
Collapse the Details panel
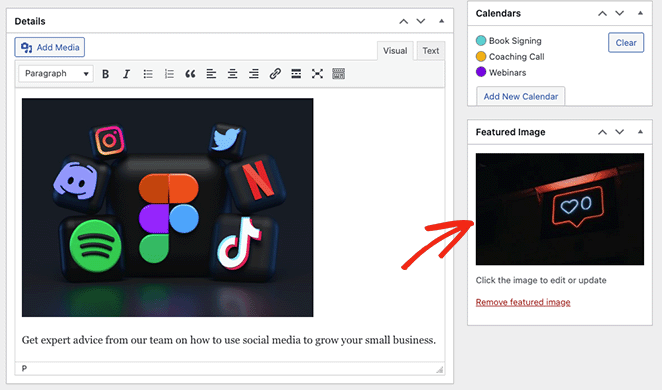click(441, 21)
